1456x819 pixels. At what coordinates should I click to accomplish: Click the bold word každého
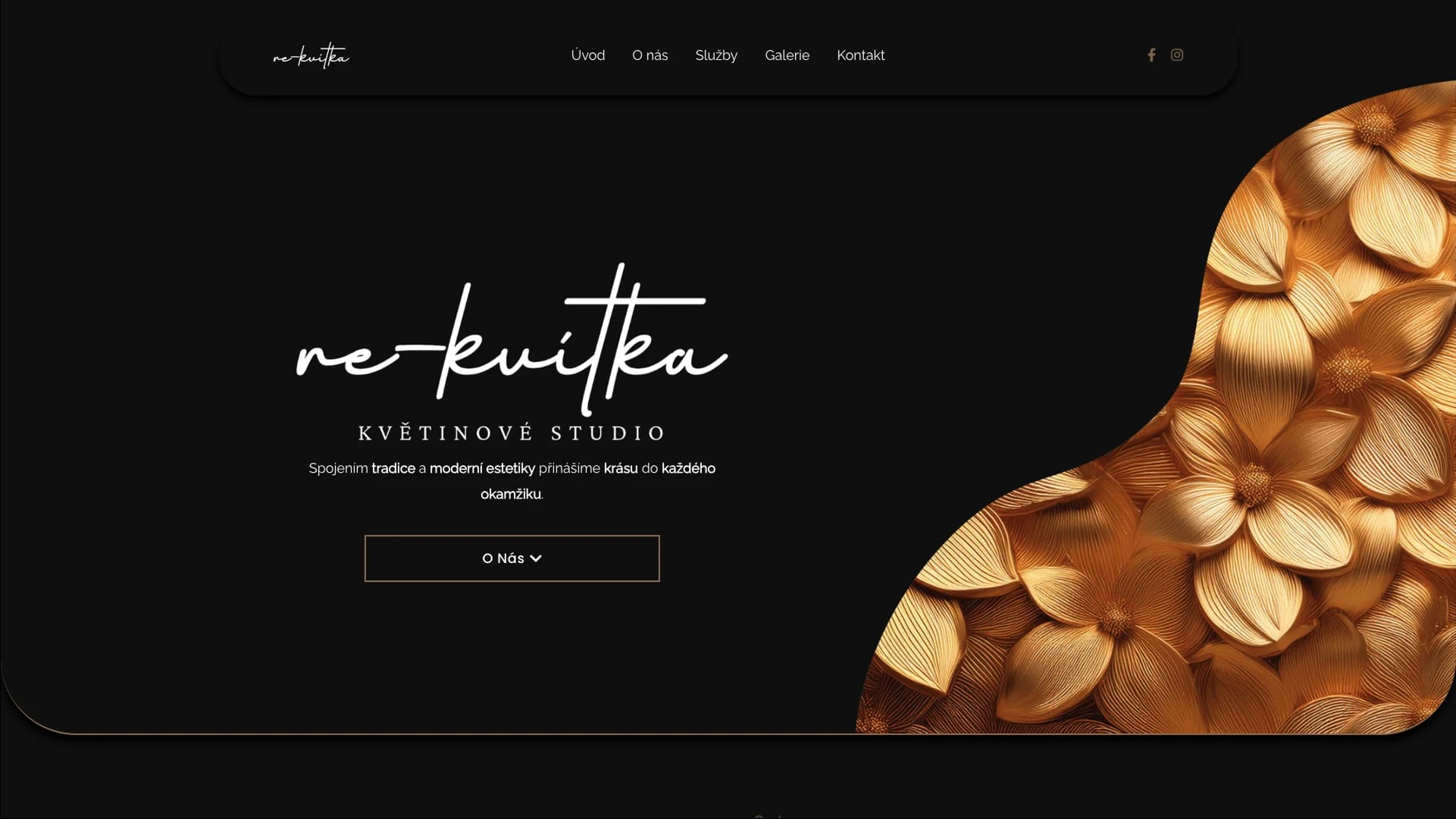pyautogui.click(x=688, y=468)
